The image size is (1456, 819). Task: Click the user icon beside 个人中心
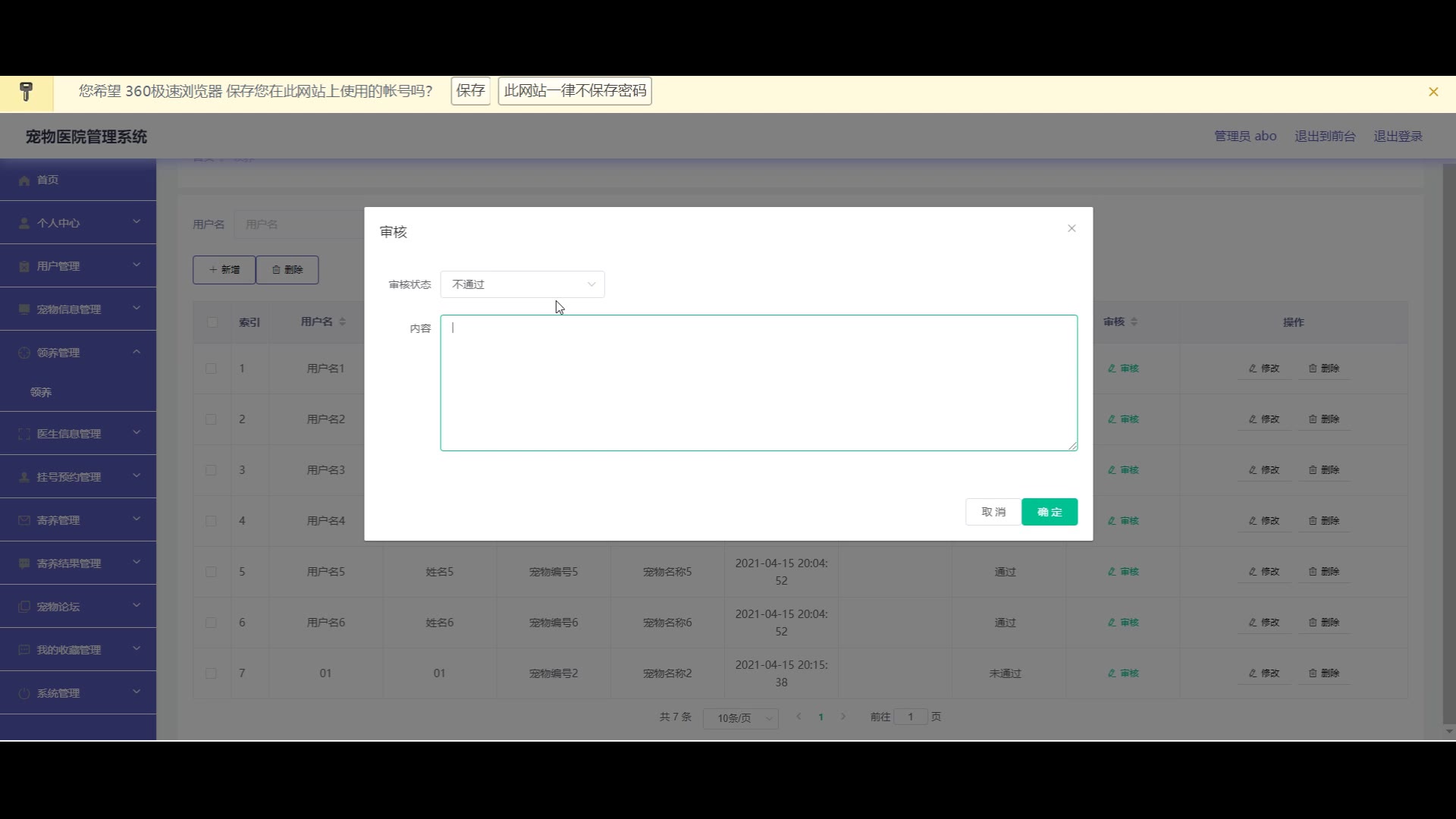pos(24,224)
